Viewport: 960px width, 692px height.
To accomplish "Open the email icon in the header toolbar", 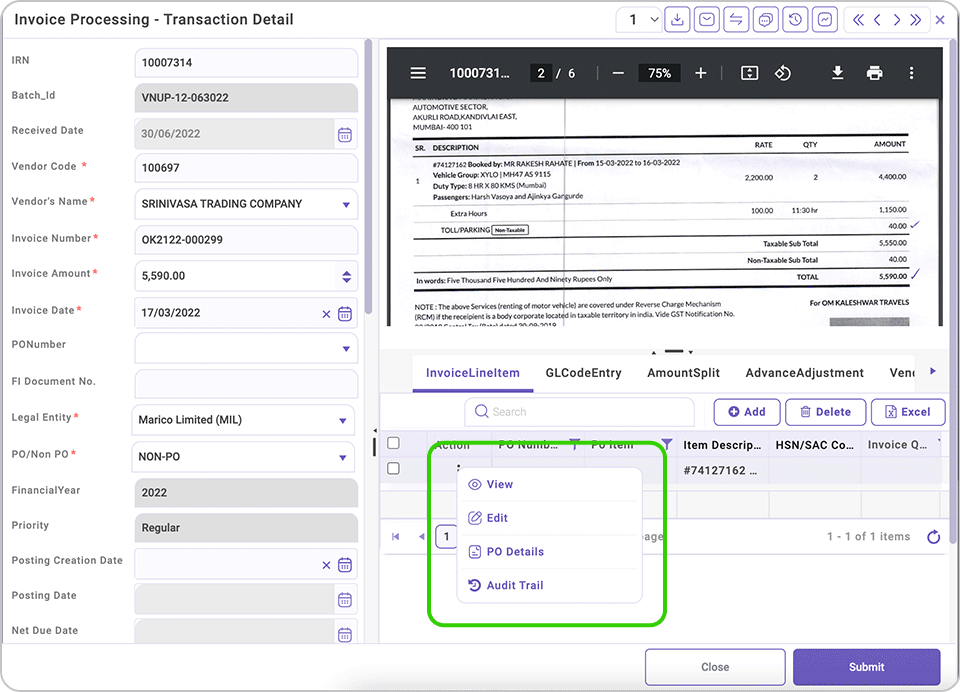I will (x=707, y=19).
